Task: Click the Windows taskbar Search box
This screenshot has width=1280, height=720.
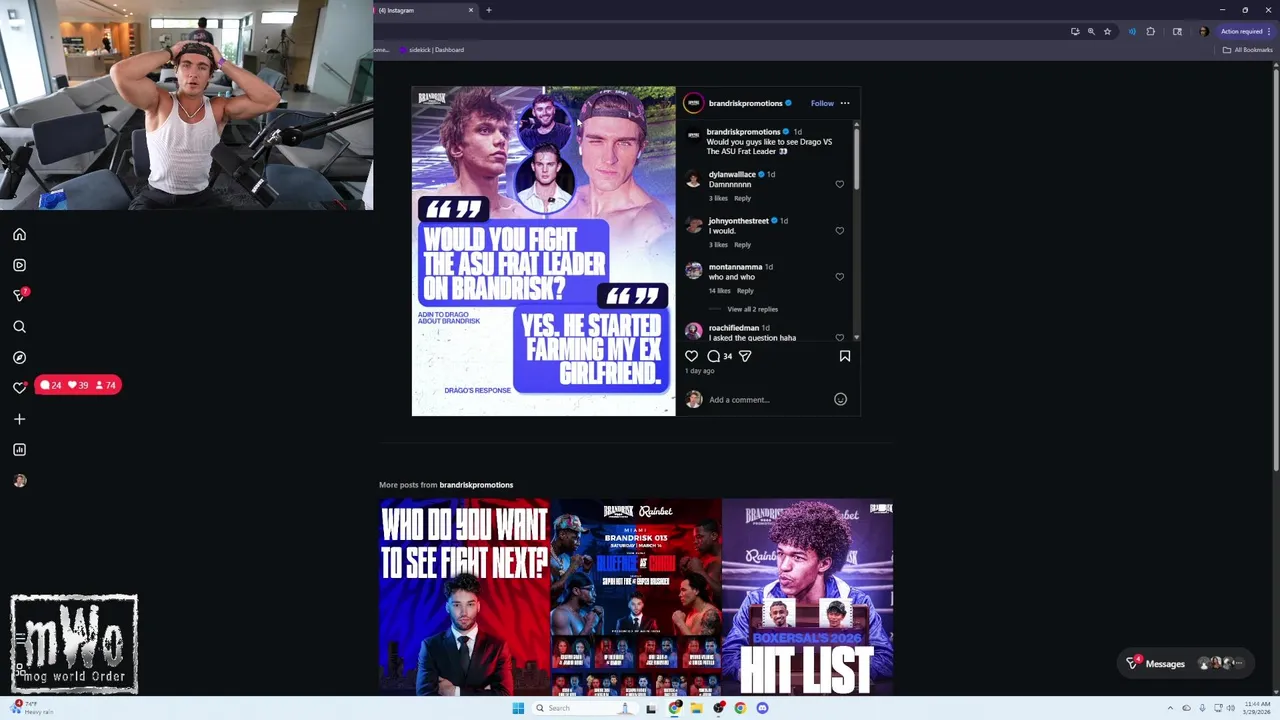Action: pyautogui.click(x=583, y=708)
